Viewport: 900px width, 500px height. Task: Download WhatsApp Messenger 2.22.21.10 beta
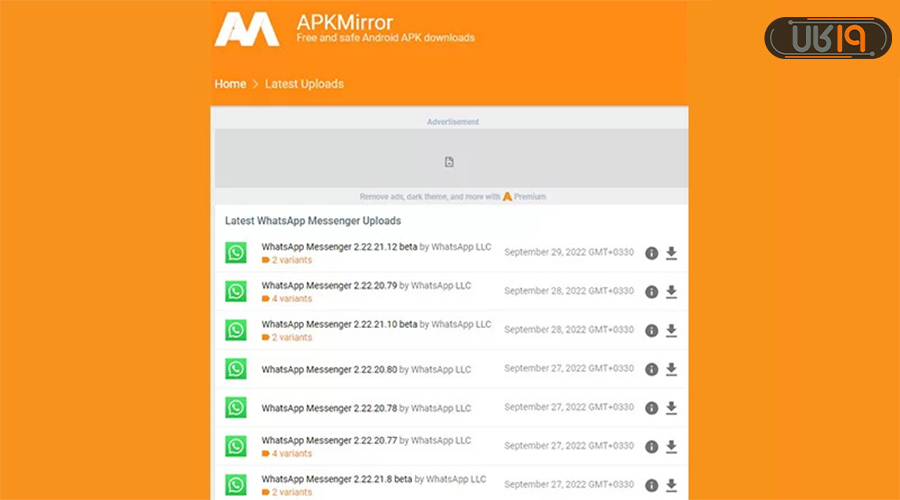pos(671,330)
